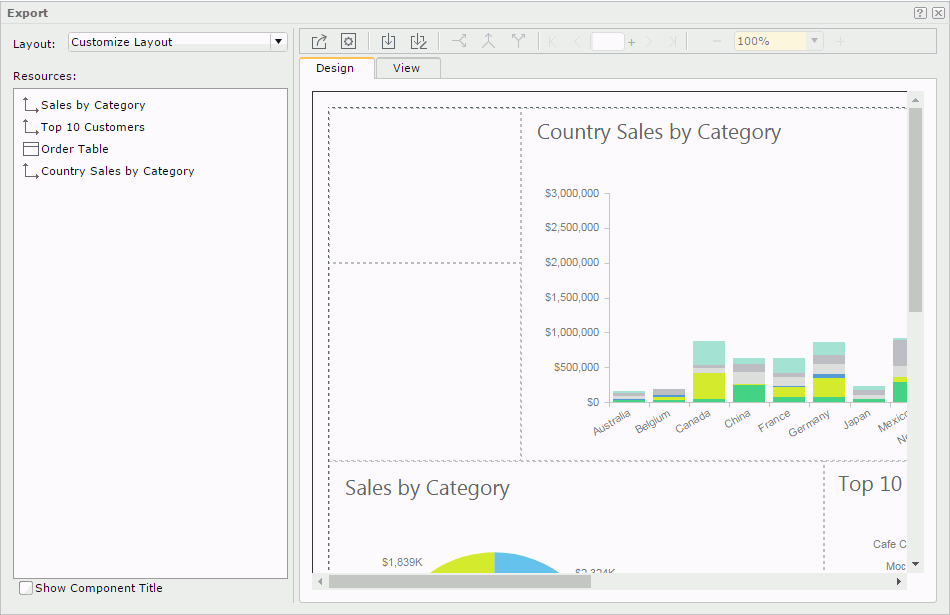
Task: Click the horizontal scrollbar right arrow
Action: pyautogui.click(x=901, y=581)
